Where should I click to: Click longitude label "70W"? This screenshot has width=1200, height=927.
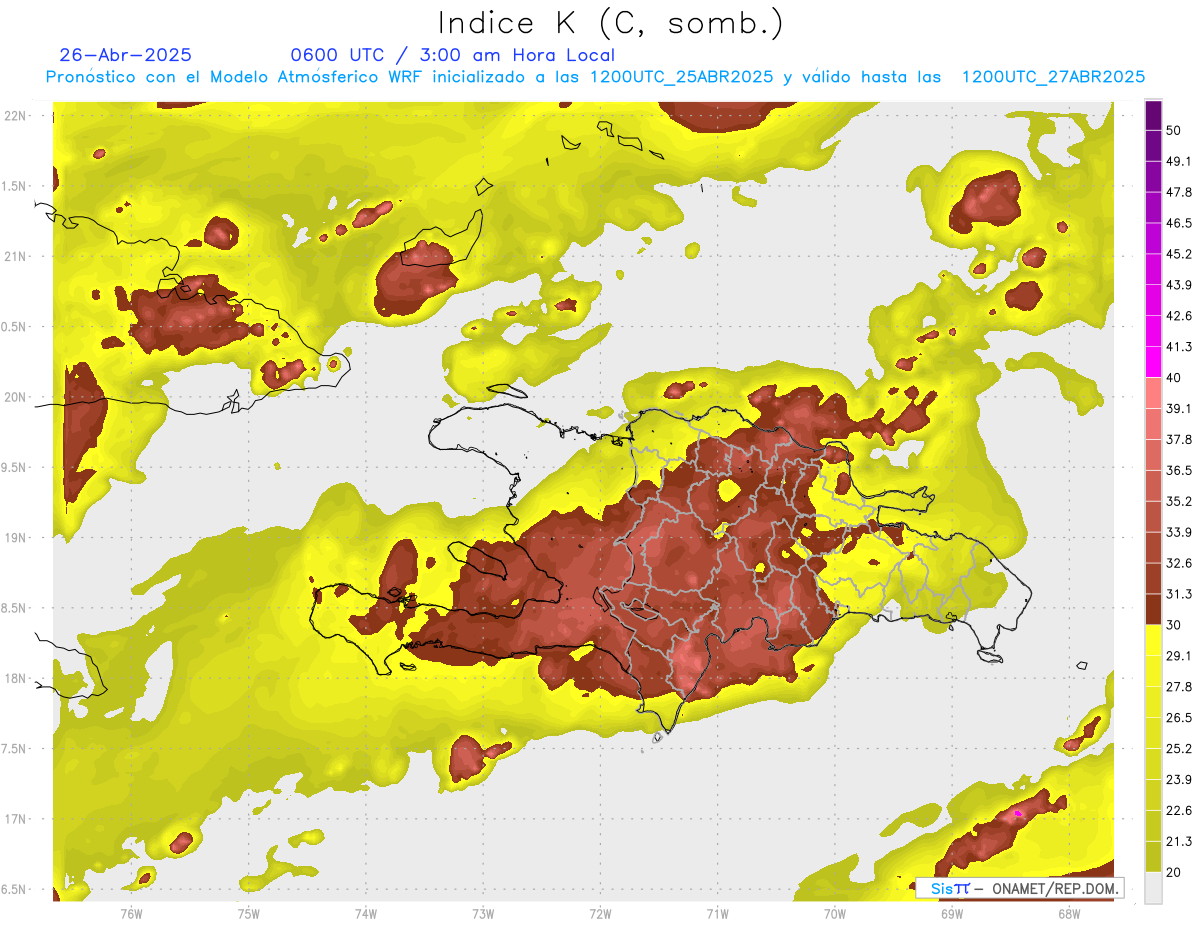[834, 914]
